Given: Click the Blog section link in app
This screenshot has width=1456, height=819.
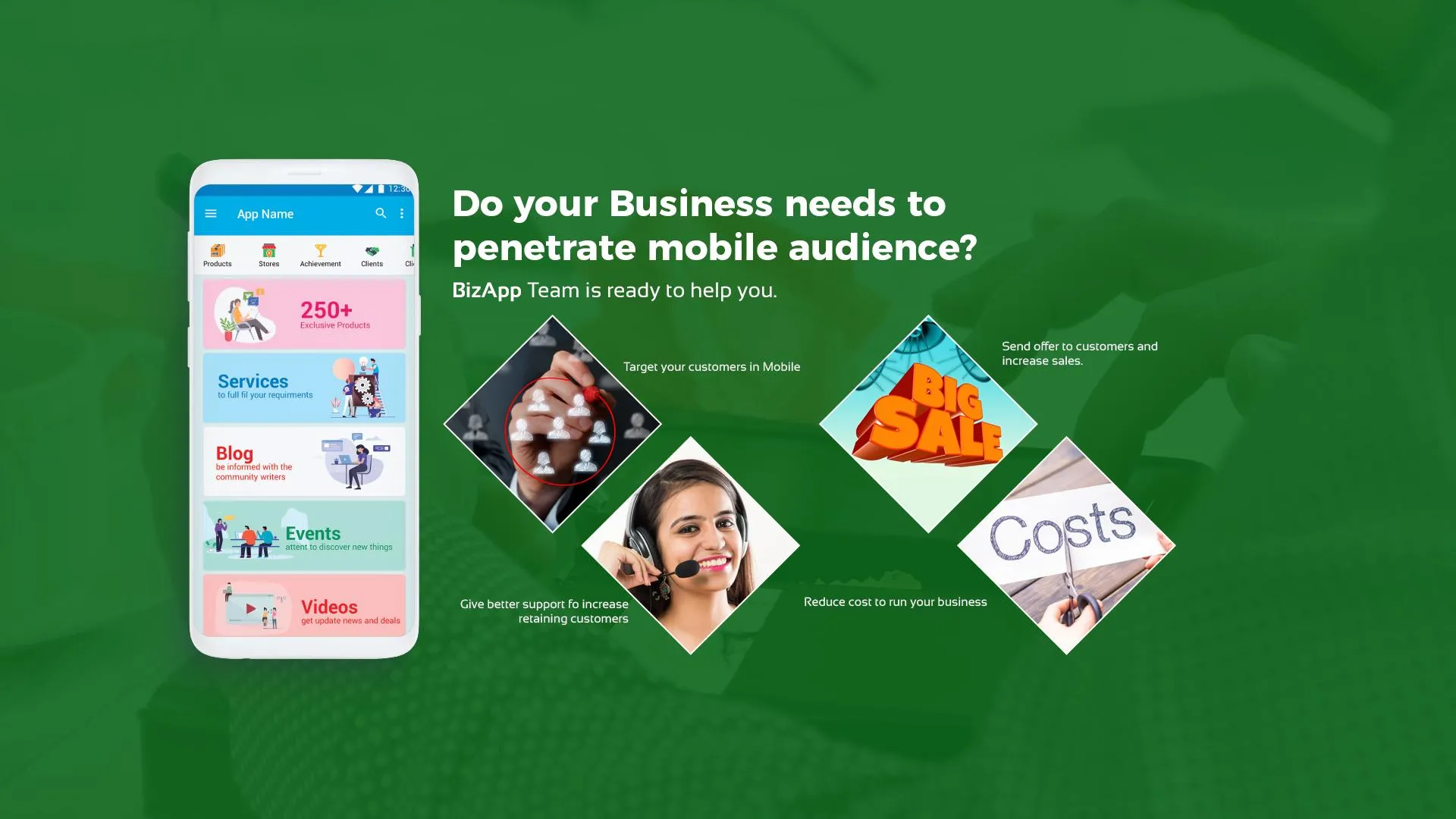Looking at the screenshot, I should pos(304,460).
